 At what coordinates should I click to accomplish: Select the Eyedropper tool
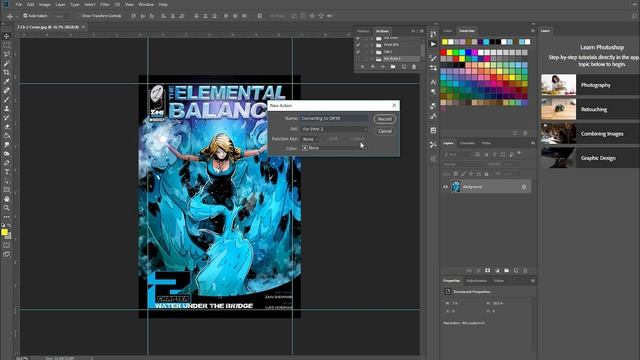(x=7, y=82)
